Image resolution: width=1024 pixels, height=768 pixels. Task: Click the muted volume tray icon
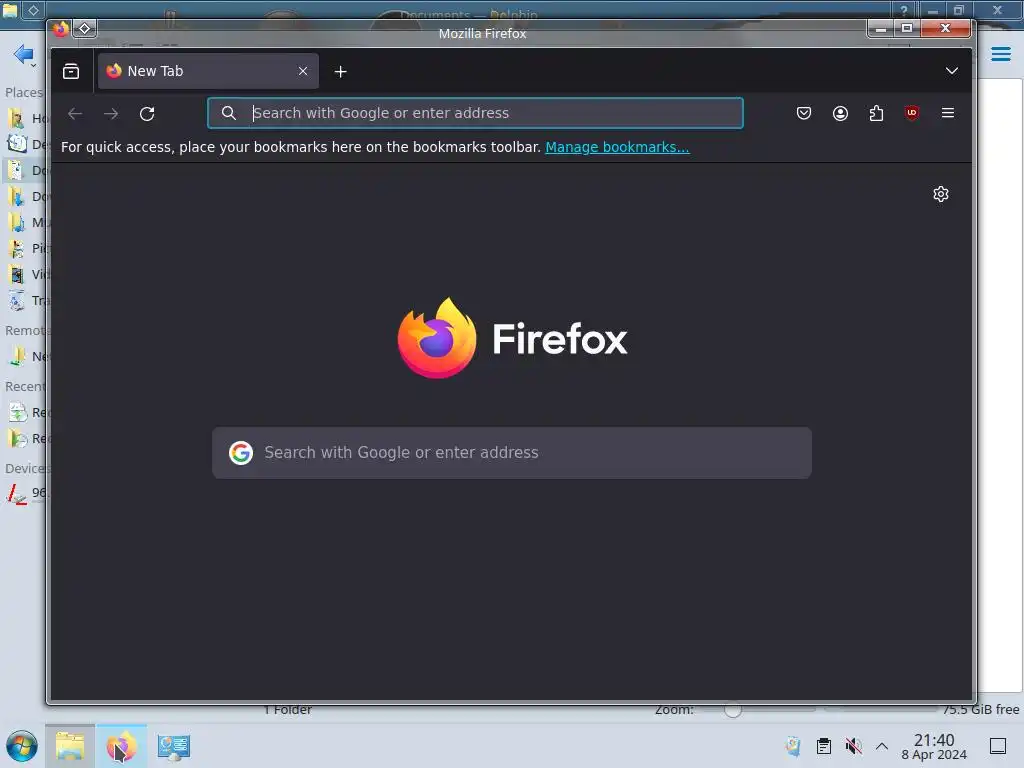click(x=853, y=746)
